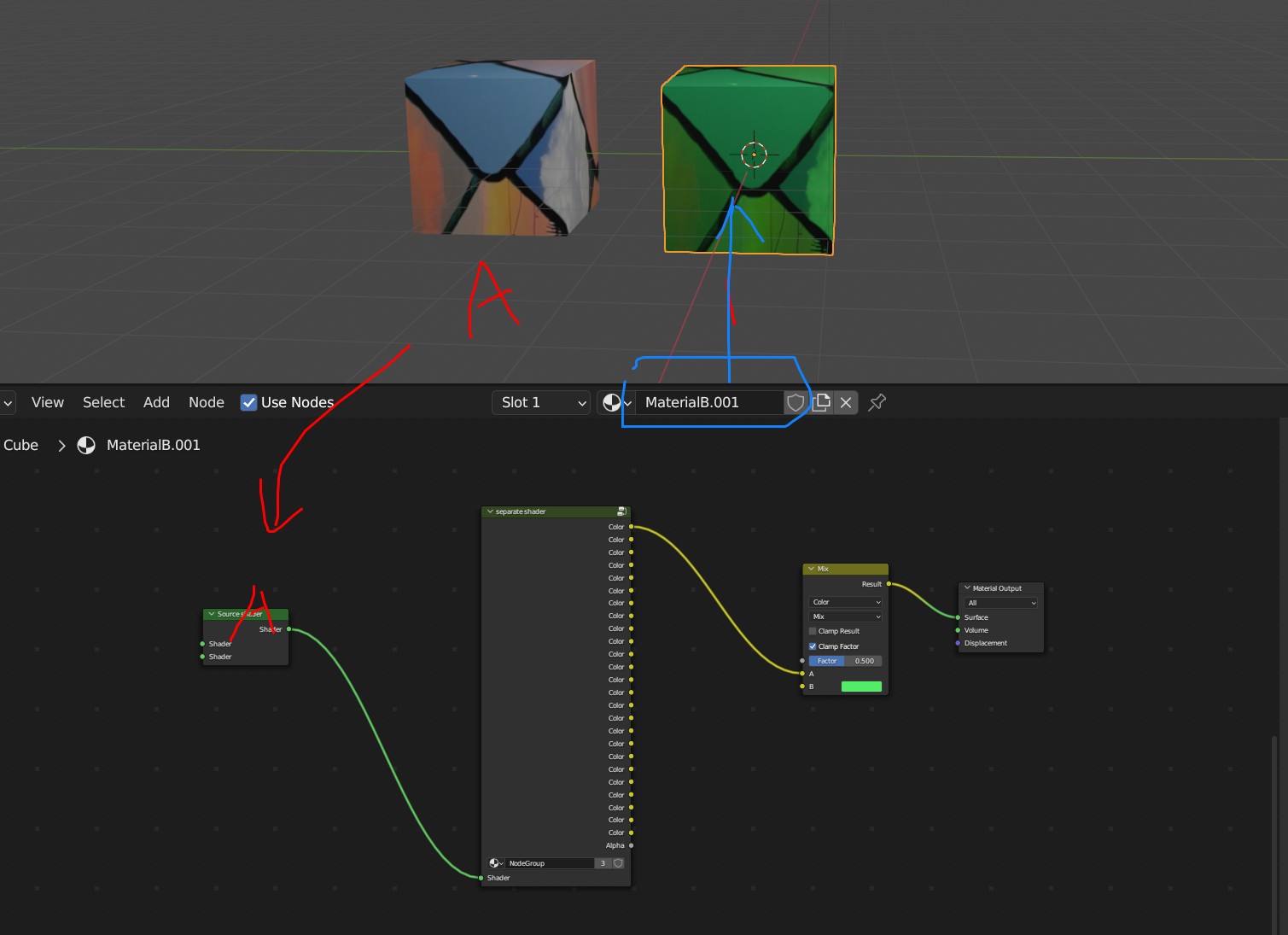Unlink MaterialB.001 with the X icon
The image size is (1288, 935).
pyautogui.click(x=846, y=402)
